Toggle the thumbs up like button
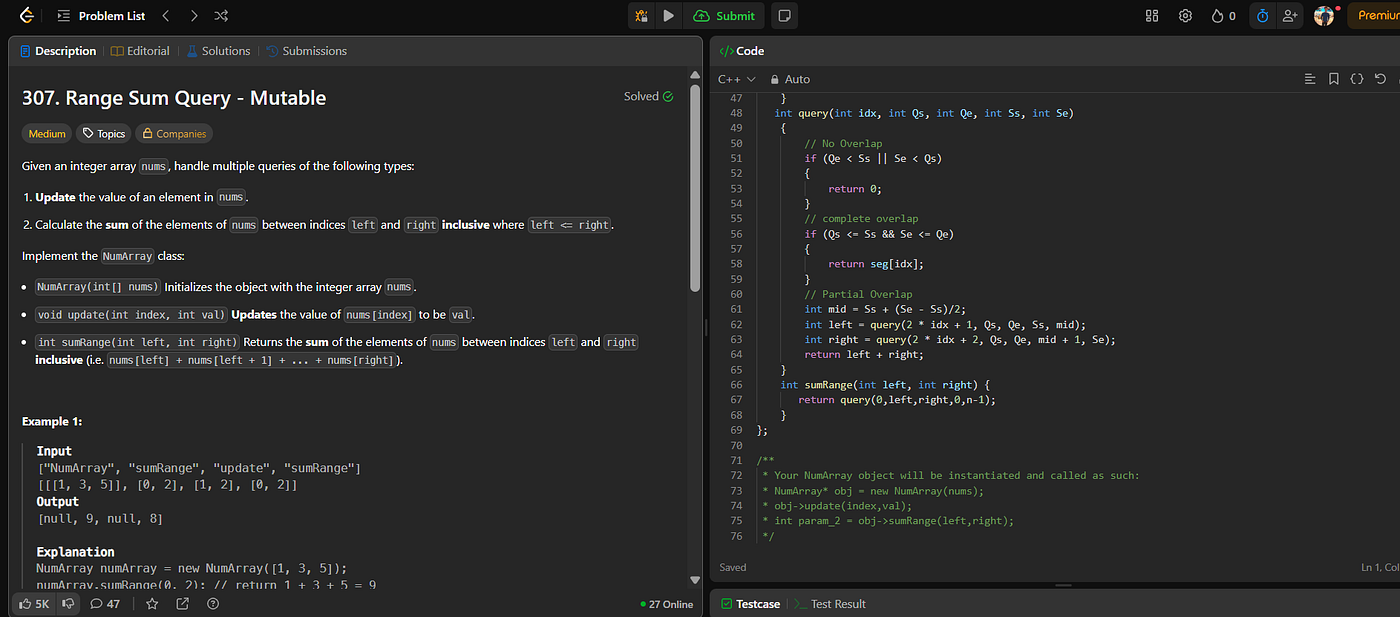The width and height of the screenshot is (1400, 617). point(33,604)
